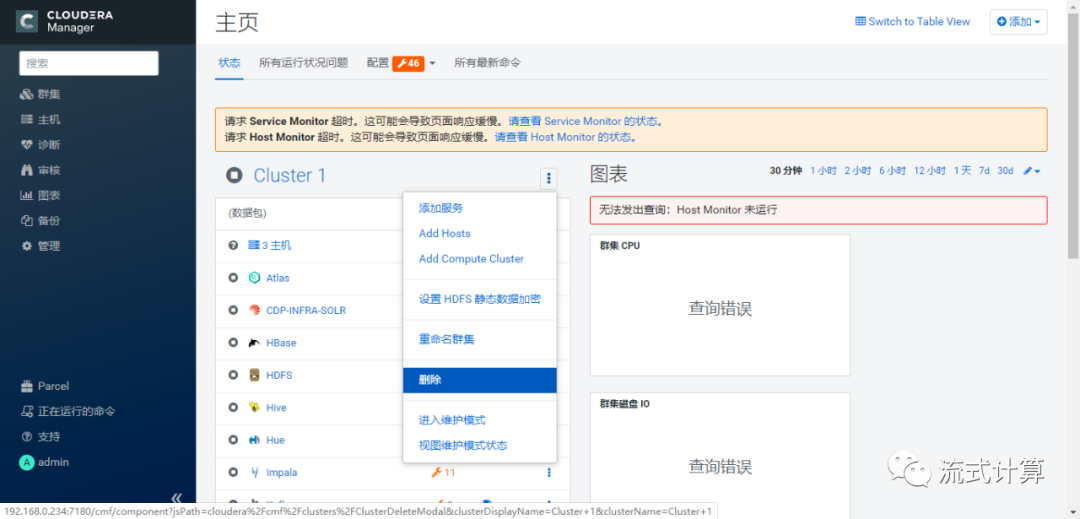This screenshot has height=519, width=1080.
Task: Set chart range to 7d
Action: (x=984, y=171)
